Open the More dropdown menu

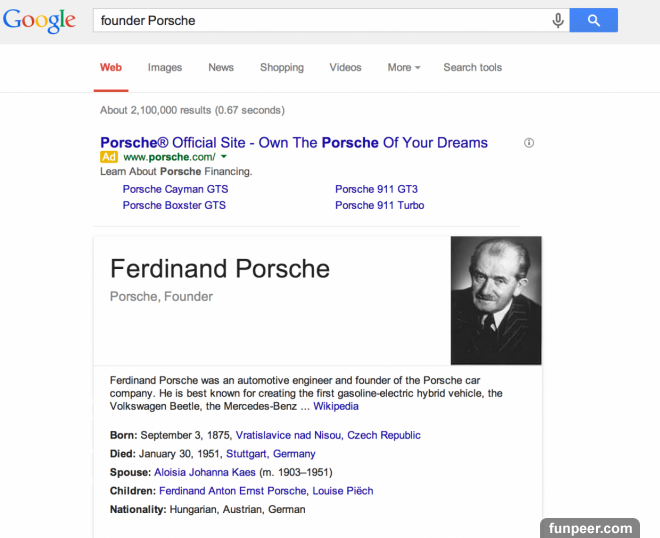click(403, 68)
